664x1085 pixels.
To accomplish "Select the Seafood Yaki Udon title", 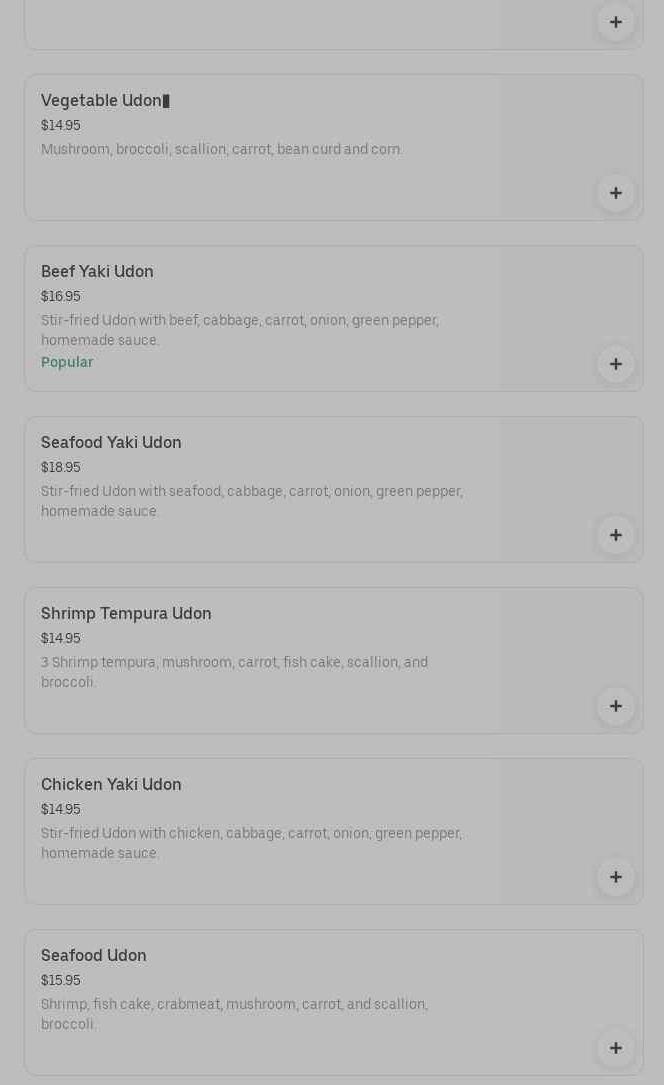I will click(x=111, y=443).
